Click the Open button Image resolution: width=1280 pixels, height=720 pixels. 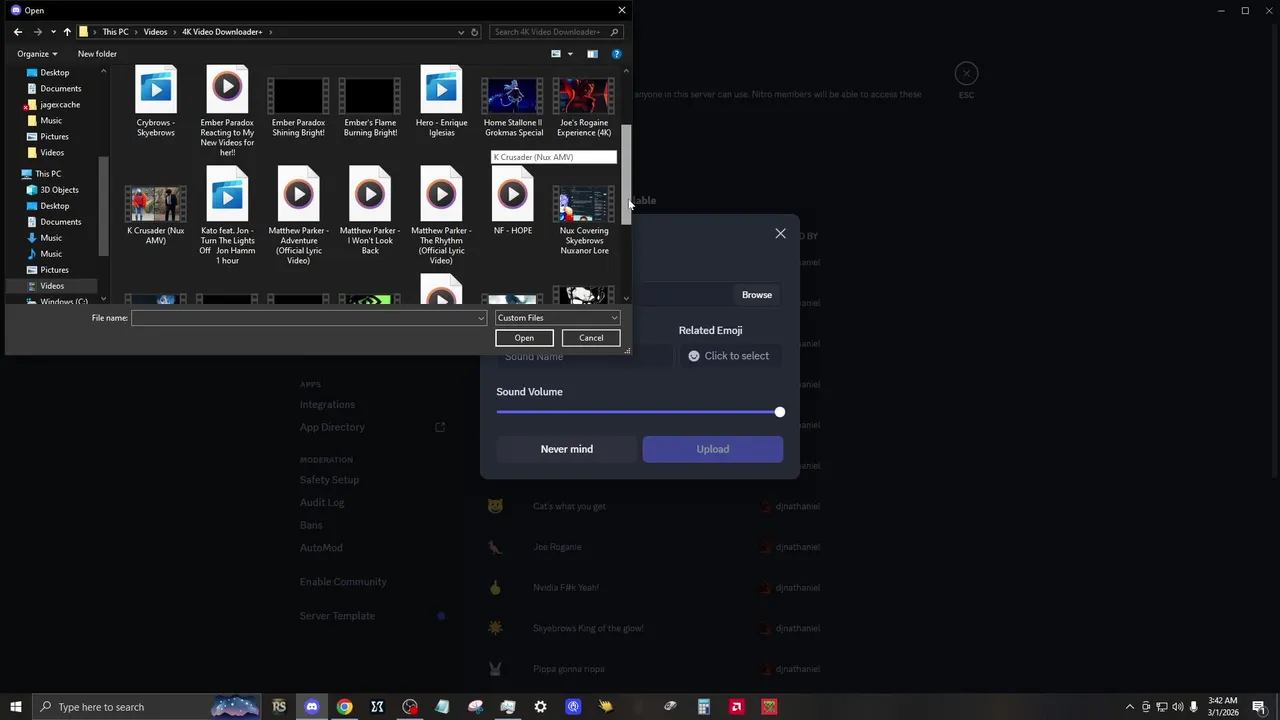(524, 338)
